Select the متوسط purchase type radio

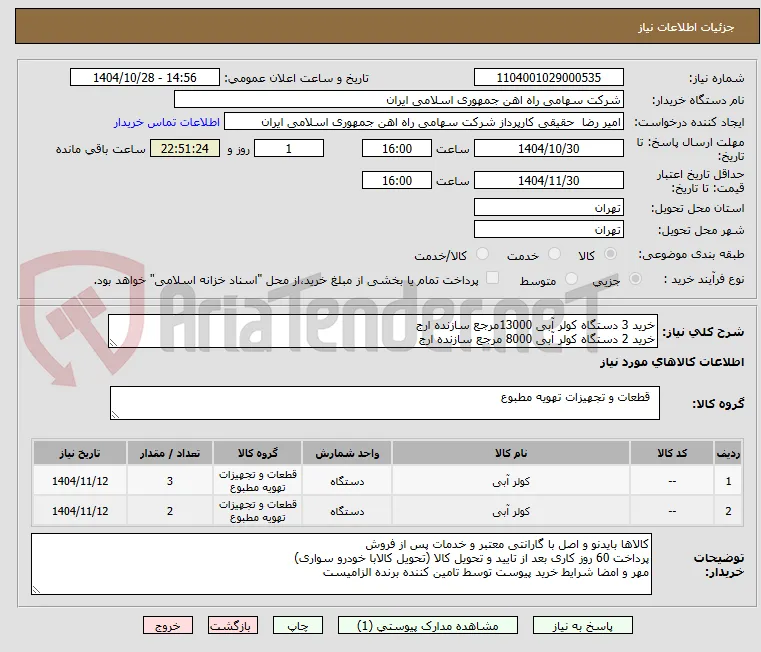pyautogui.click(x=571, y=279)
